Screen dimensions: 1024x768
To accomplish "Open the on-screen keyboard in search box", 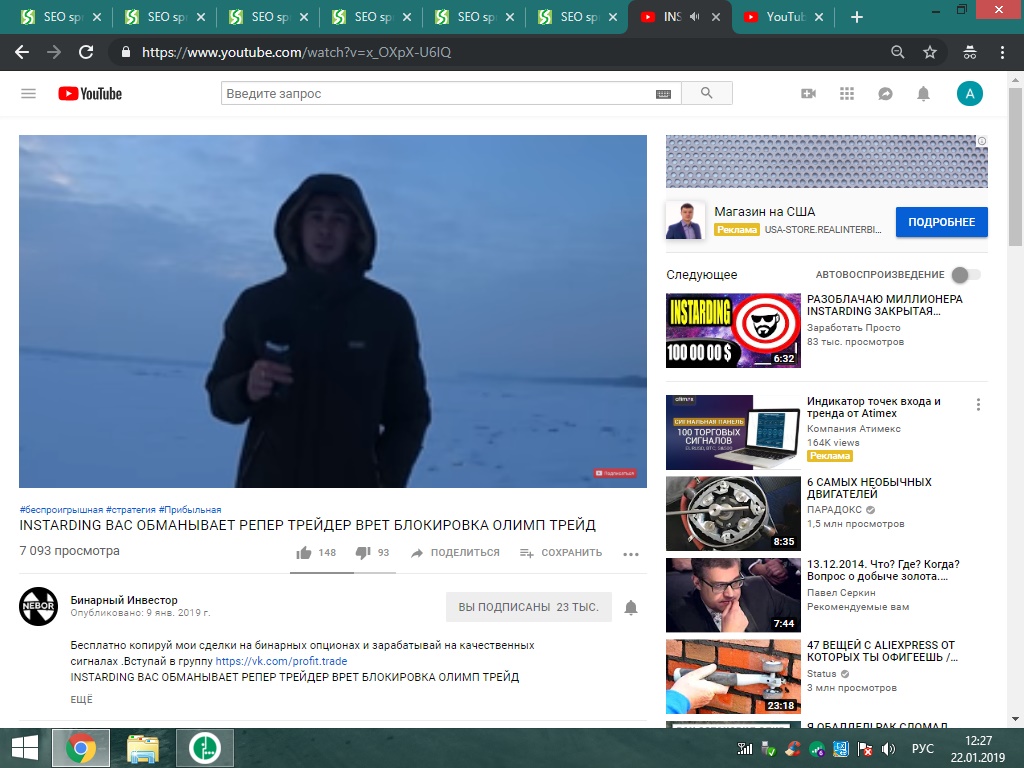I will 663,94.
